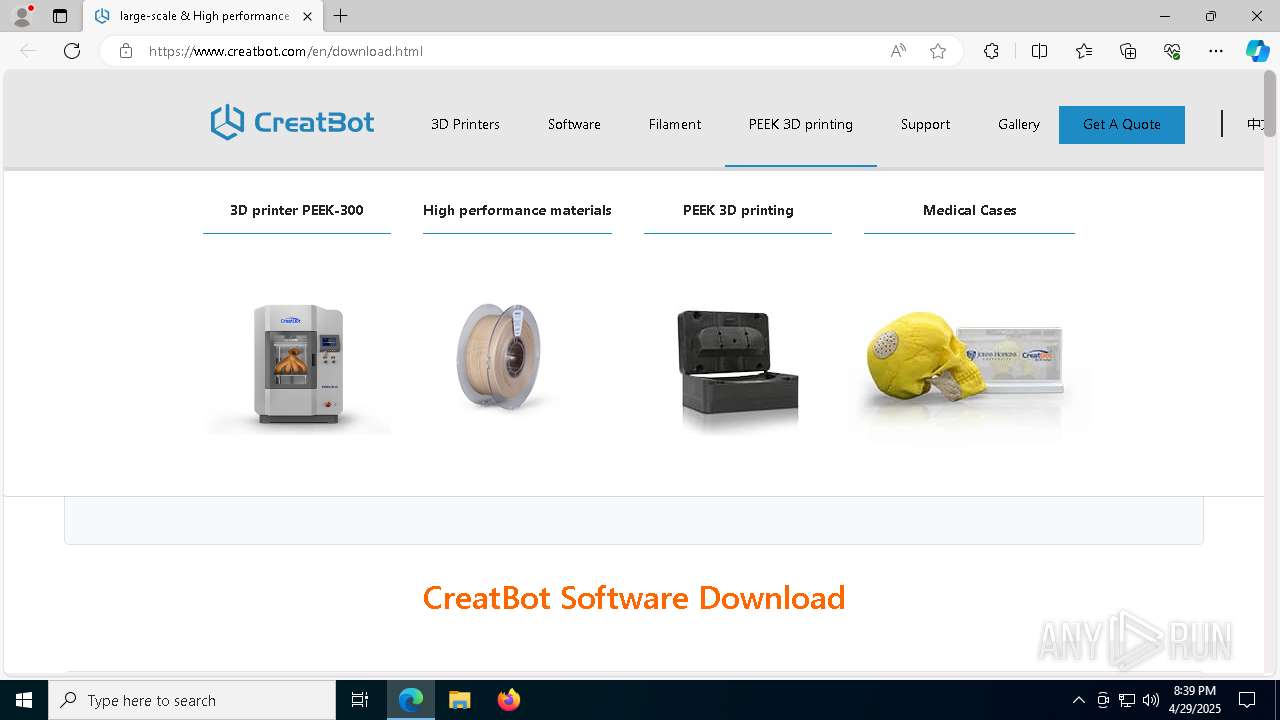The image size is (1280, 720).
Task: Show hidden system tray icons
Action: 1078,700
